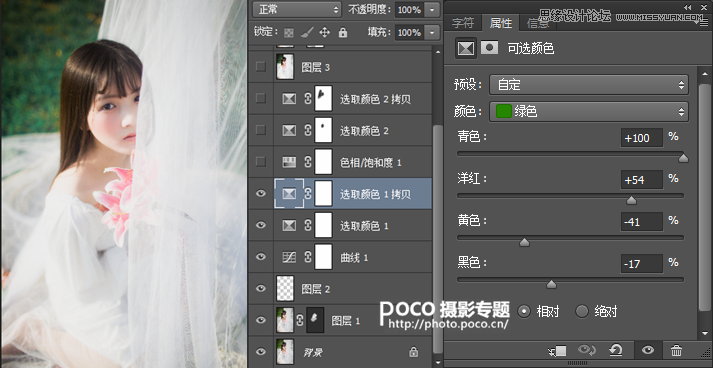The height and width of the screenshot is (368, 713).
Task: Reset adjustment to defaults icon
Action: (615, 350)
